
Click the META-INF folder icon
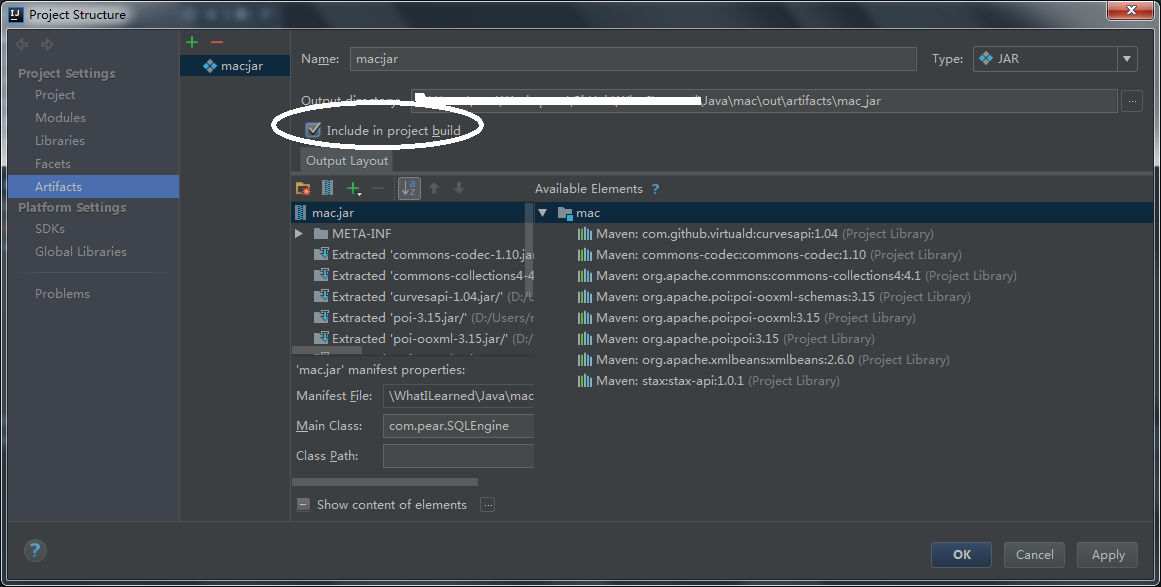[x=321, y=234]
